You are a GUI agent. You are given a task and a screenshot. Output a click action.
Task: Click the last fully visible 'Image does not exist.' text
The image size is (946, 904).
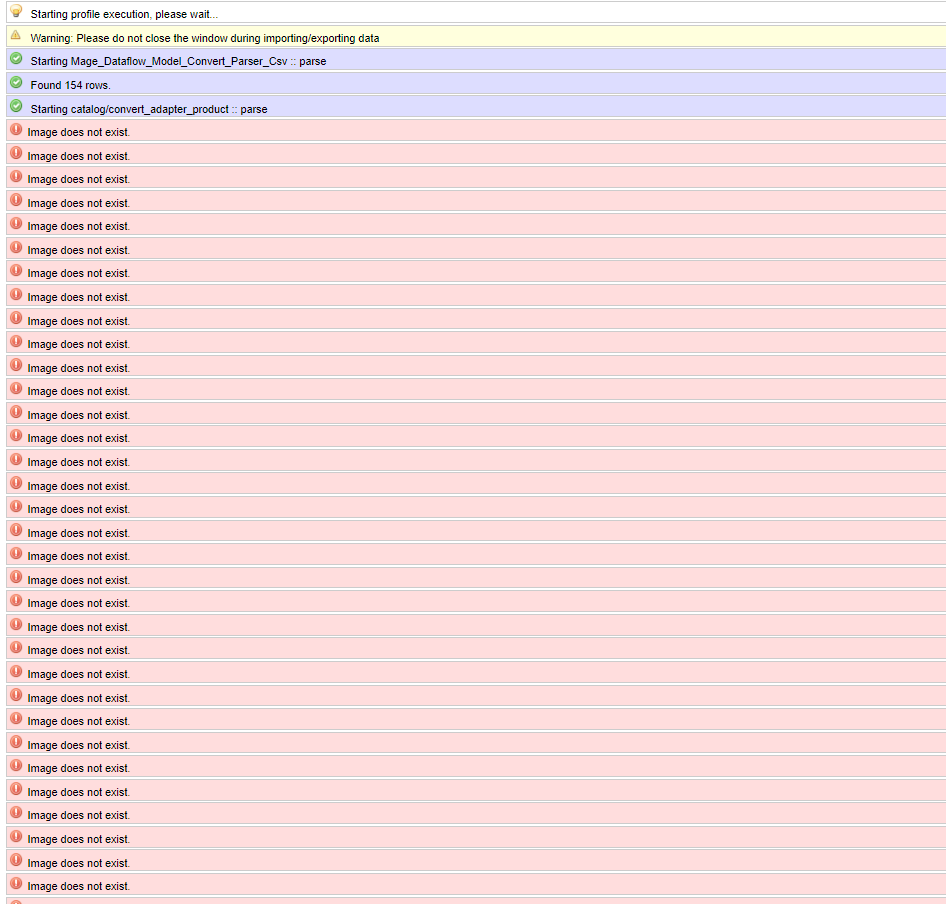coord(79,887)
